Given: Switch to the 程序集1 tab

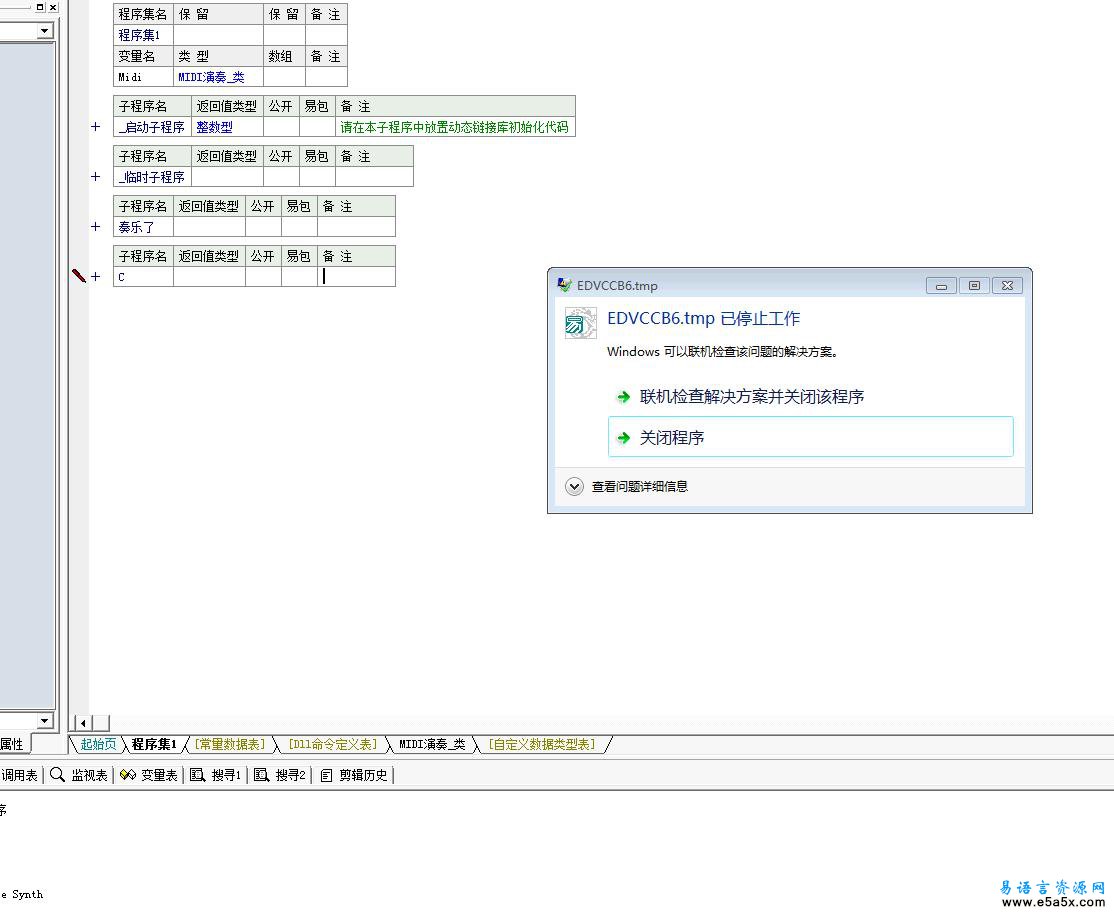Looking at the screenshot, I should point(154,744).
